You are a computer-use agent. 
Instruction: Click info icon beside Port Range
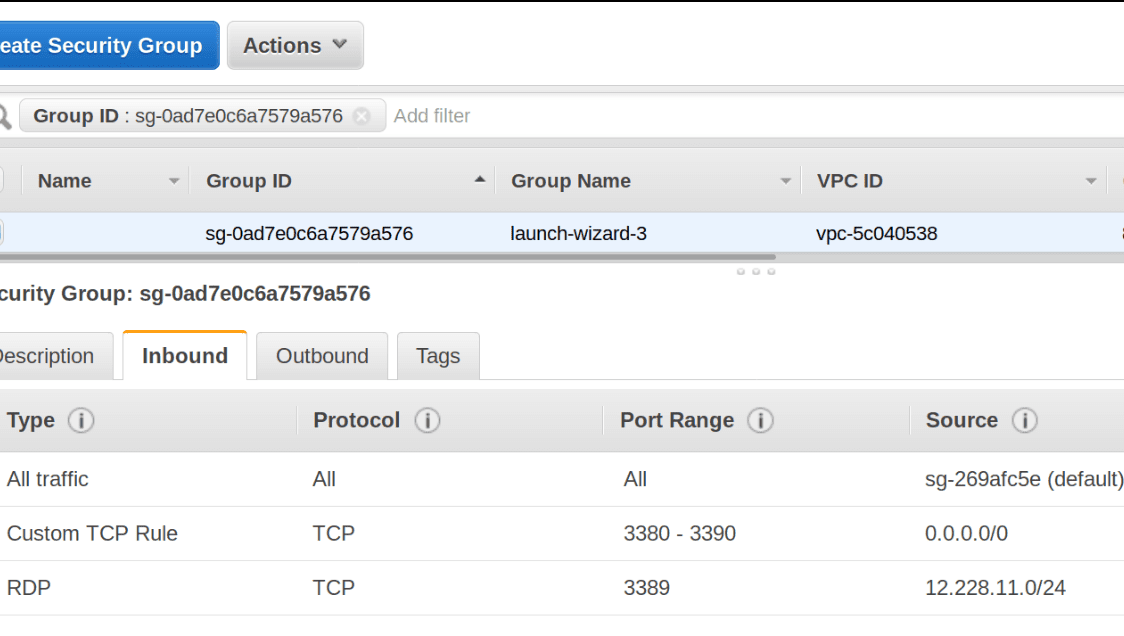click(760, 421)
